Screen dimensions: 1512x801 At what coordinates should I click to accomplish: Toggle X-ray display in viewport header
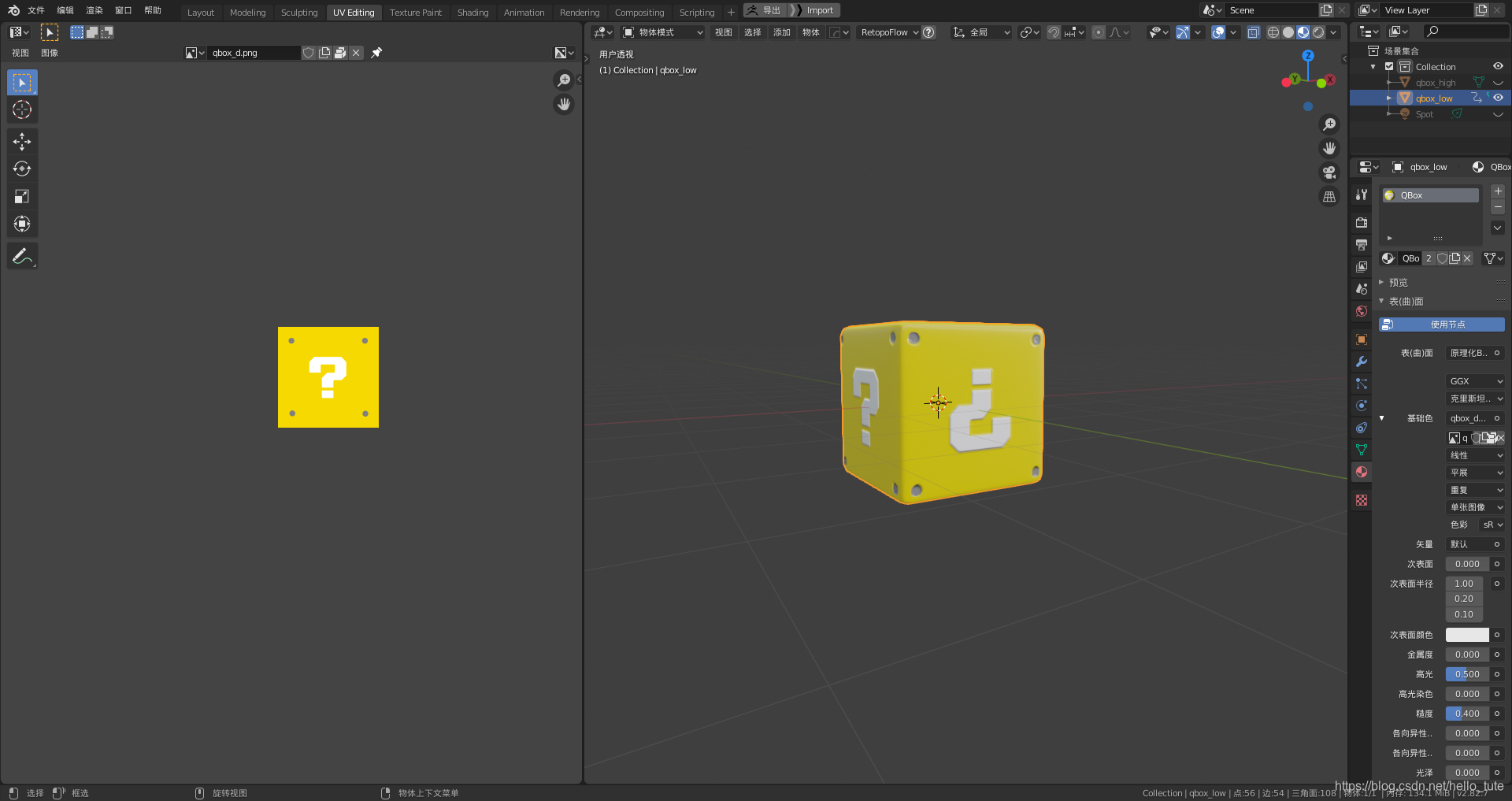click(1253, 32)
